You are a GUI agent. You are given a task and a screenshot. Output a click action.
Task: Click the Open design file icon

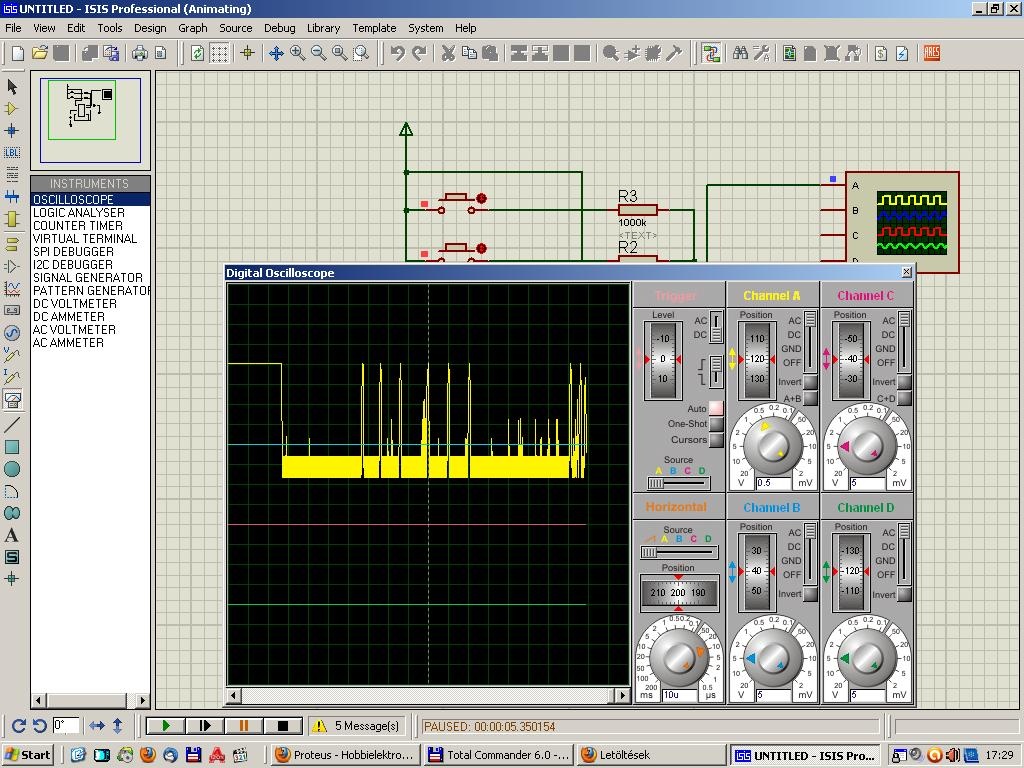point(40,53)
